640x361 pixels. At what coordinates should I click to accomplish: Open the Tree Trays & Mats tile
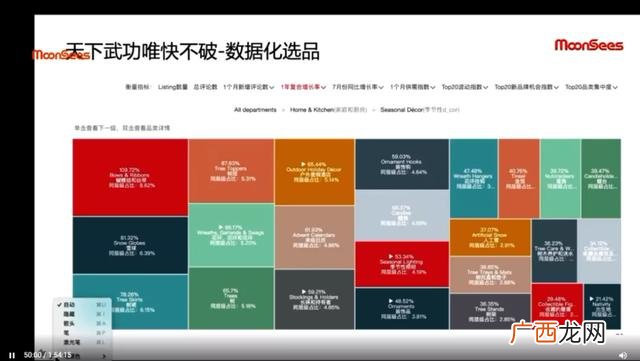[x=490, y=275]
